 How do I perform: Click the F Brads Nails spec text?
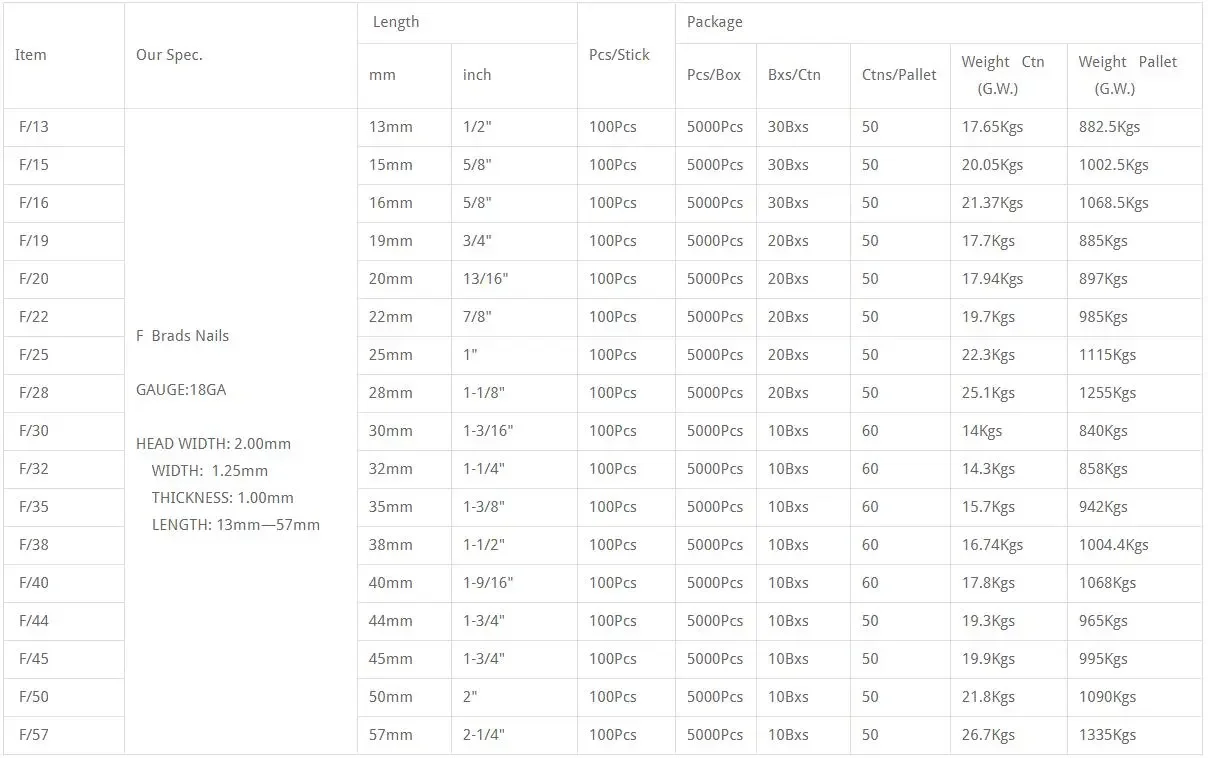182,336
